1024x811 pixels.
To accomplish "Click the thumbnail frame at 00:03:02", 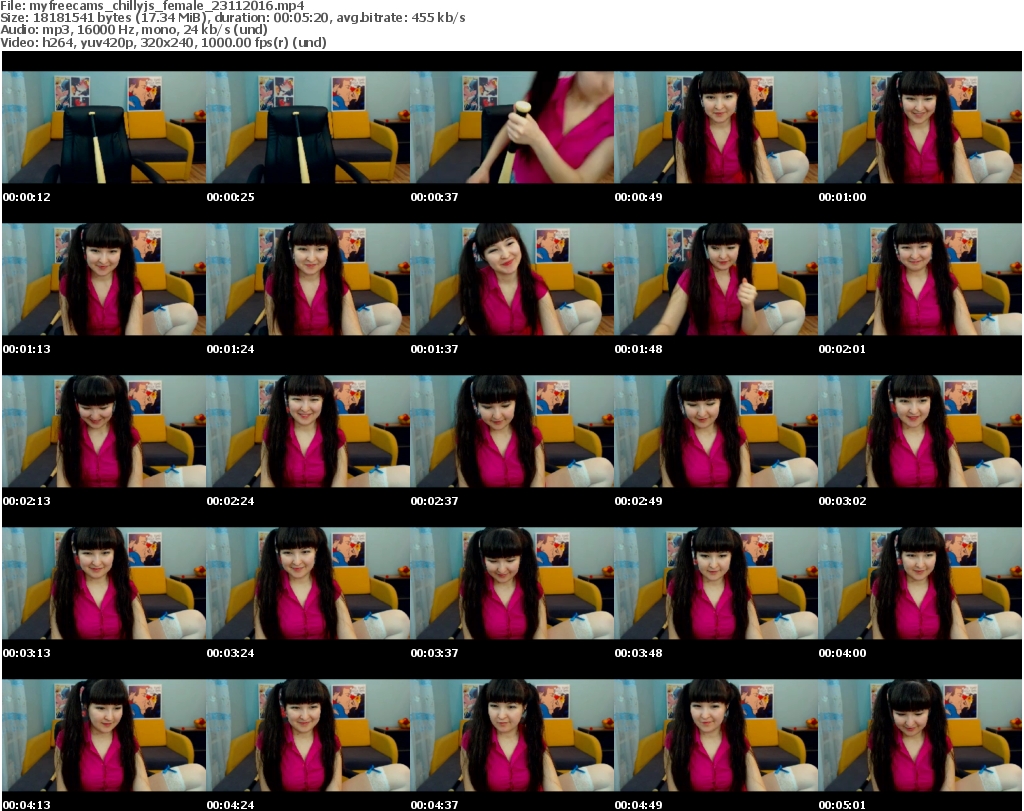I will (x=920, y=432).
